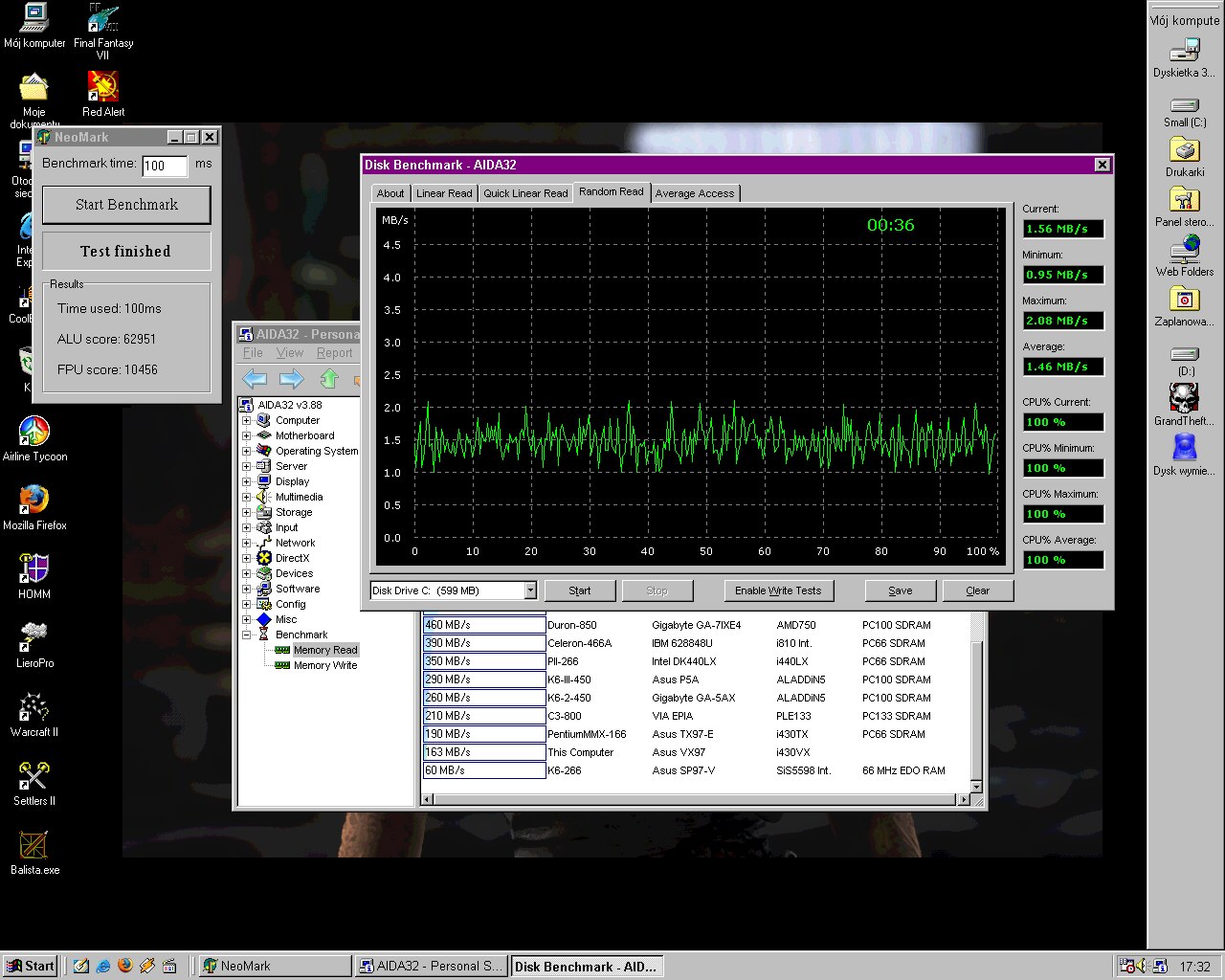Collapse the Benchmark tree node
1225x980 pixels.
(247, 635)
